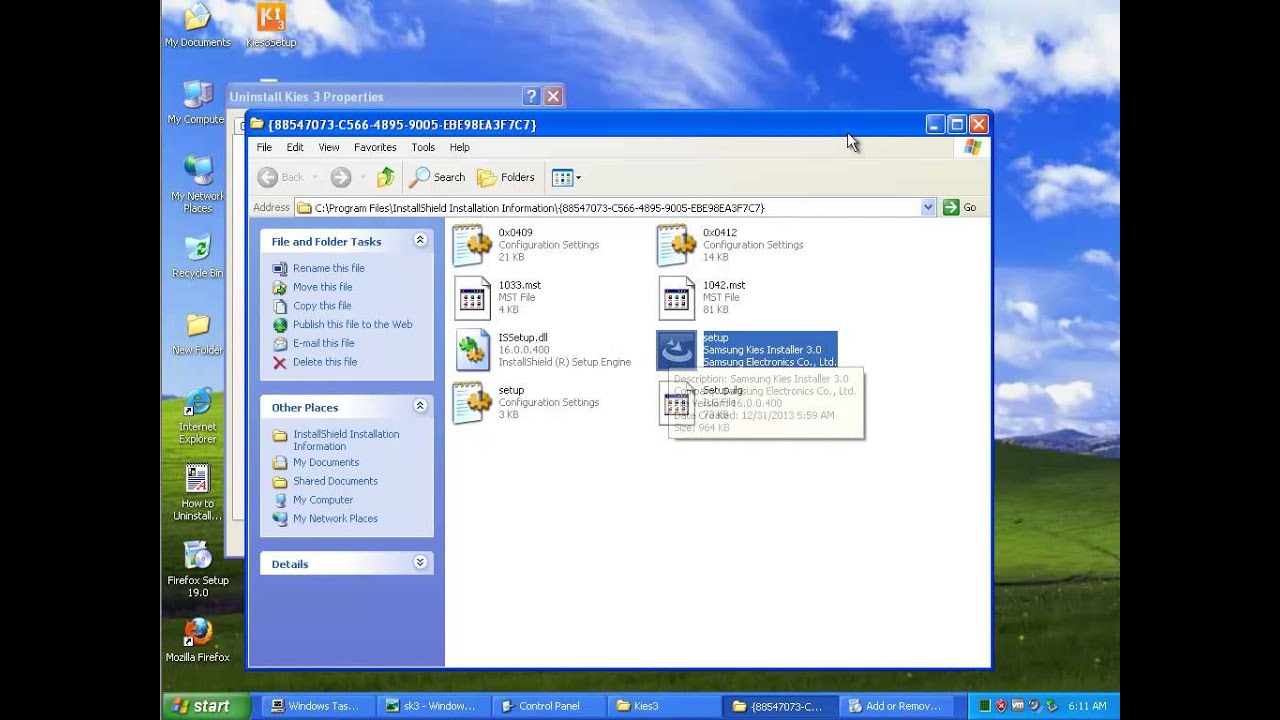Open the File menu
Viewport: 1280px width, 720px height.
click(264, 147)
